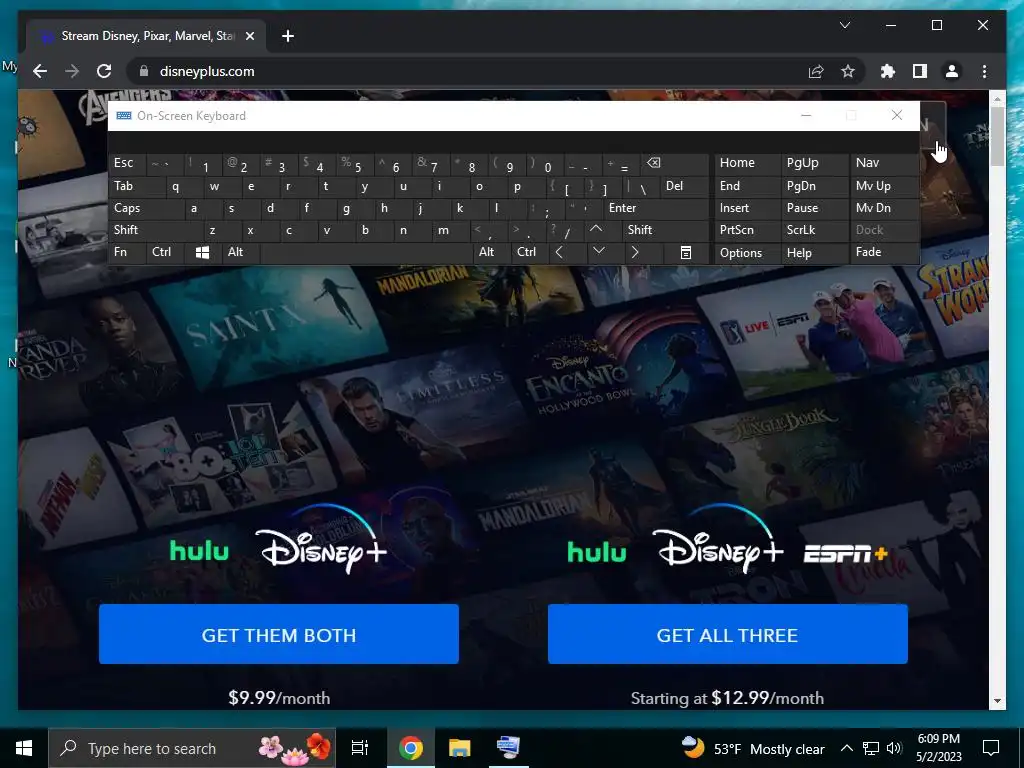This screenshot has width=1024, height=768.
Task: Open the Windows Start menu
Action: point(24,748)
